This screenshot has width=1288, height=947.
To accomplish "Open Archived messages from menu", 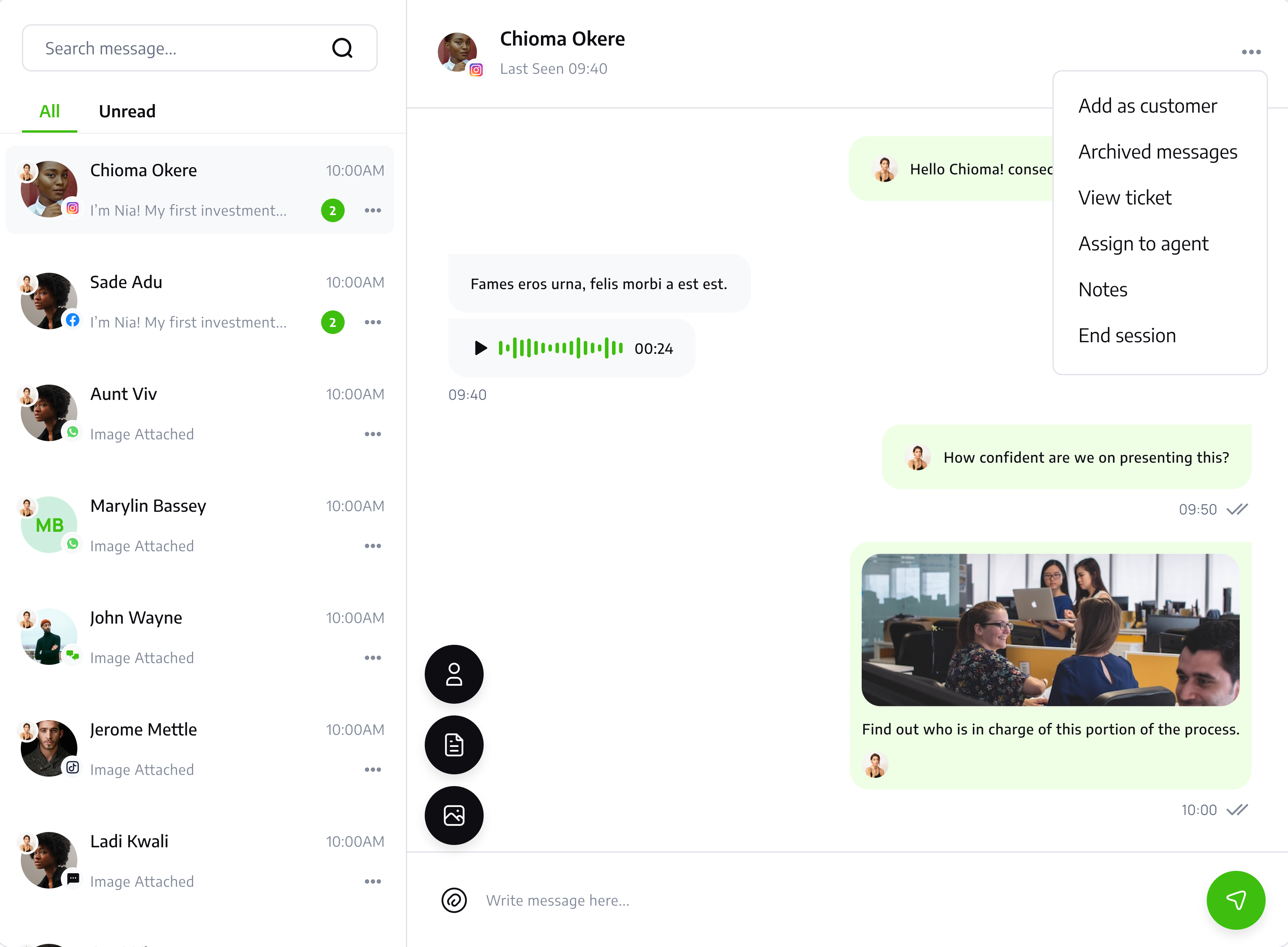I will (1158, 152).
